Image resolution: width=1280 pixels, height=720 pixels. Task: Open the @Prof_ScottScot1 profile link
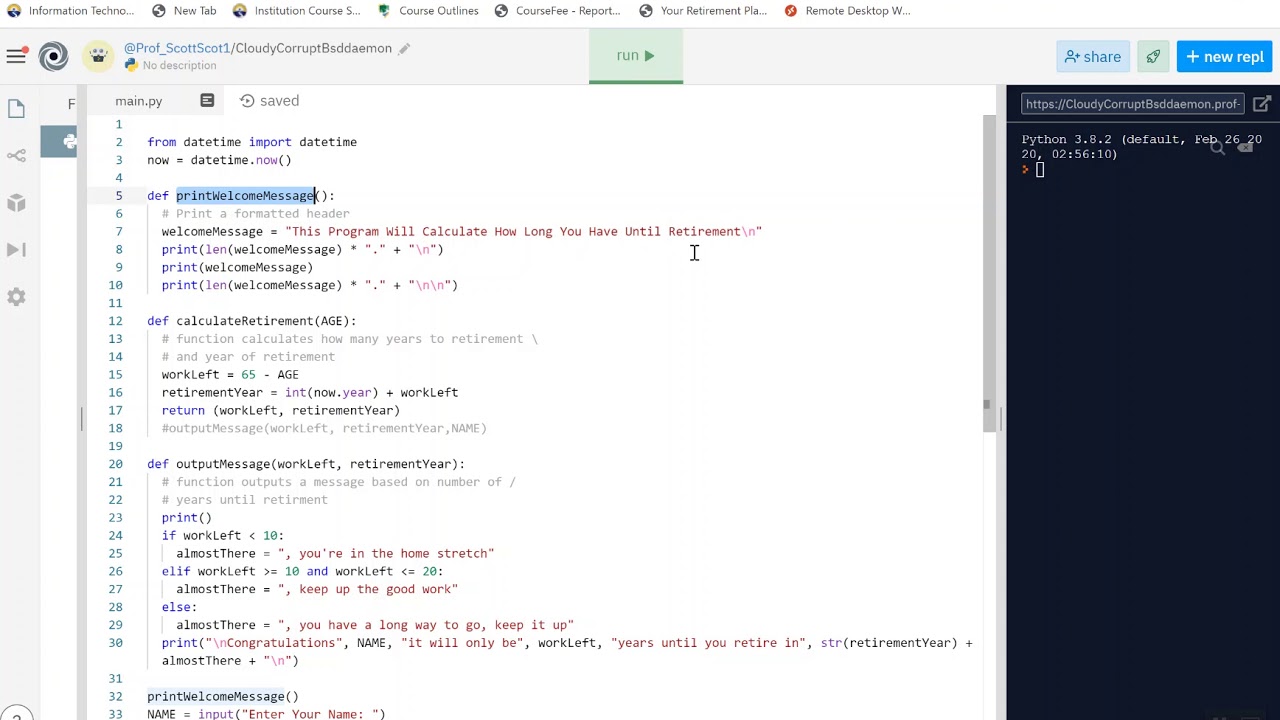(177, 48)
